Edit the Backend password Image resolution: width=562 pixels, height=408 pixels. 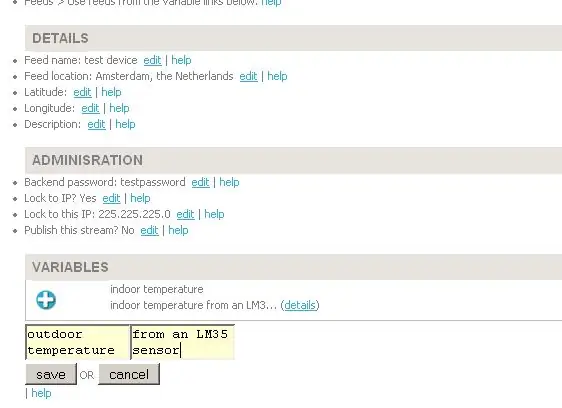point(200,182)
